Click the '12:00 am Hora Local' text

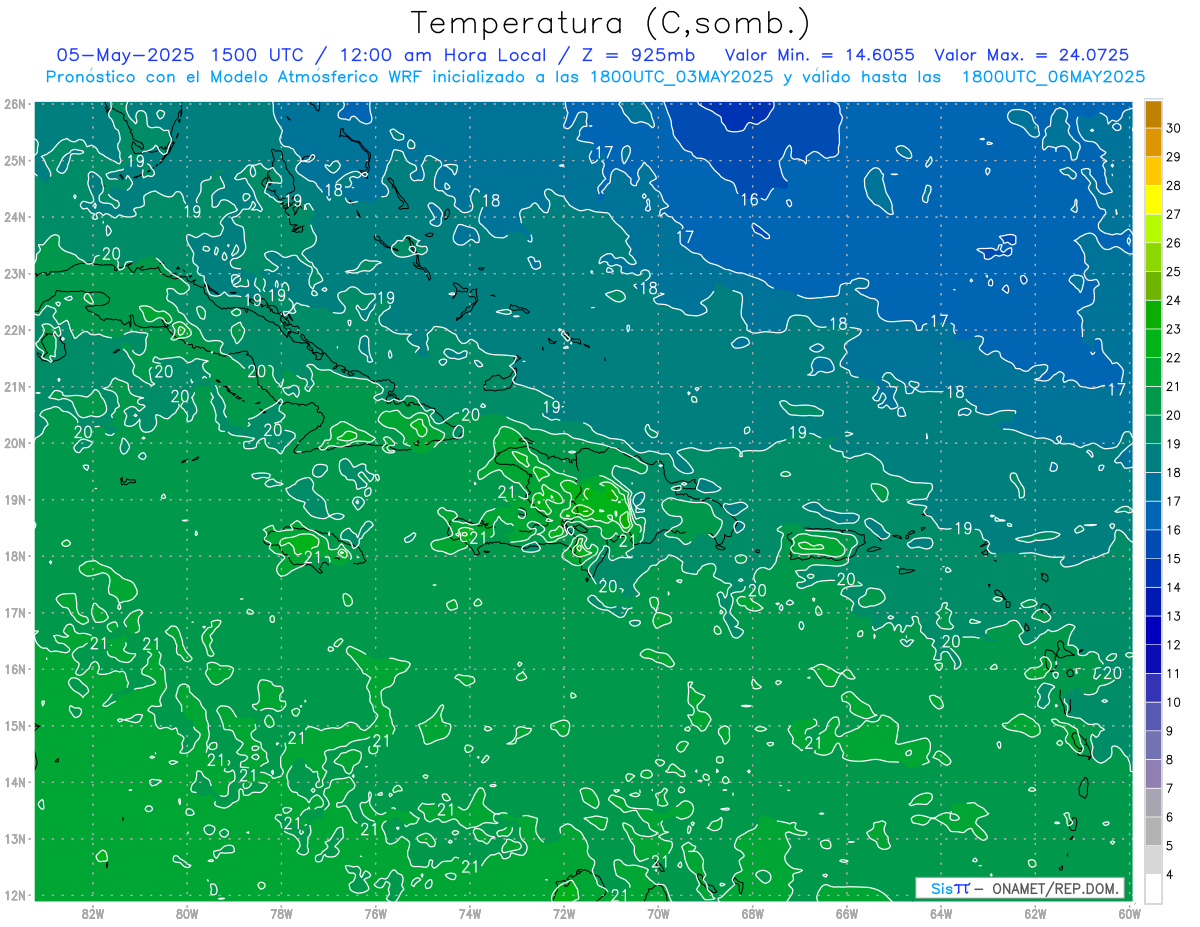pos(443,55)
